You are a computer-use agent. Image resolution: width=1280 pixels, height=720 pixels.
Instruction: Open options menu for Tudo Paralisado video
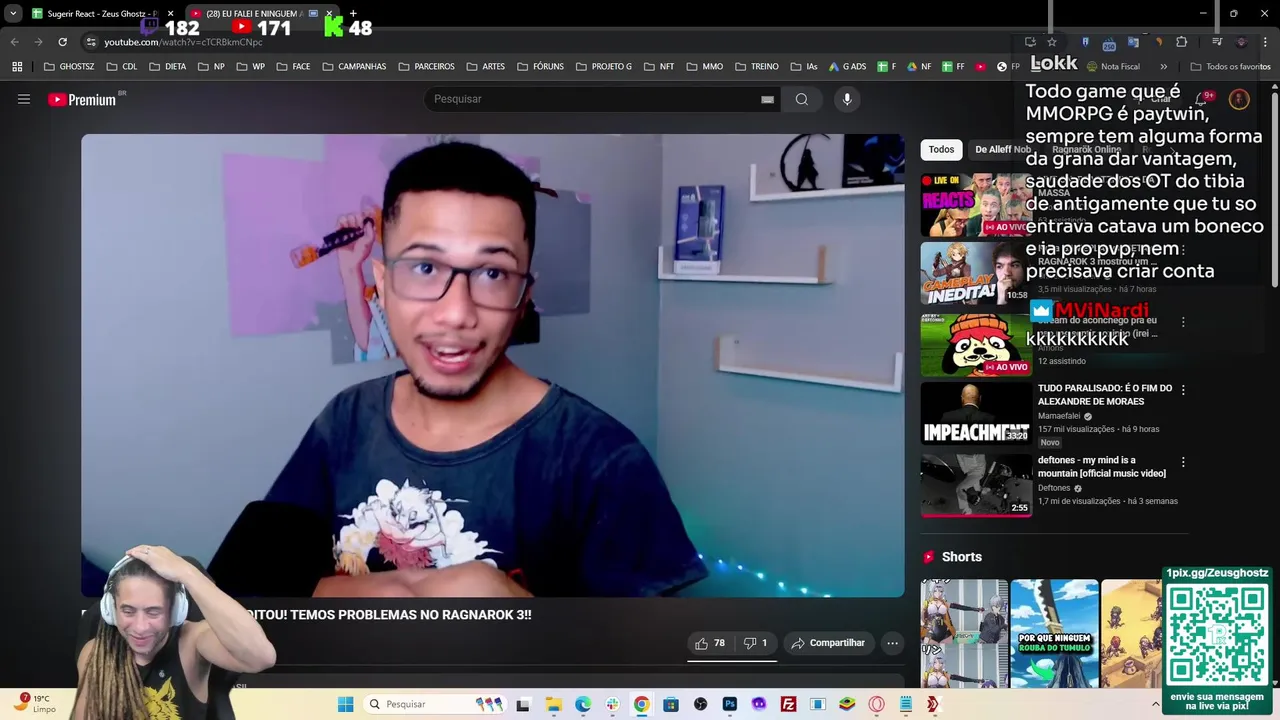pyautogui.click(x=1183, y=390)
